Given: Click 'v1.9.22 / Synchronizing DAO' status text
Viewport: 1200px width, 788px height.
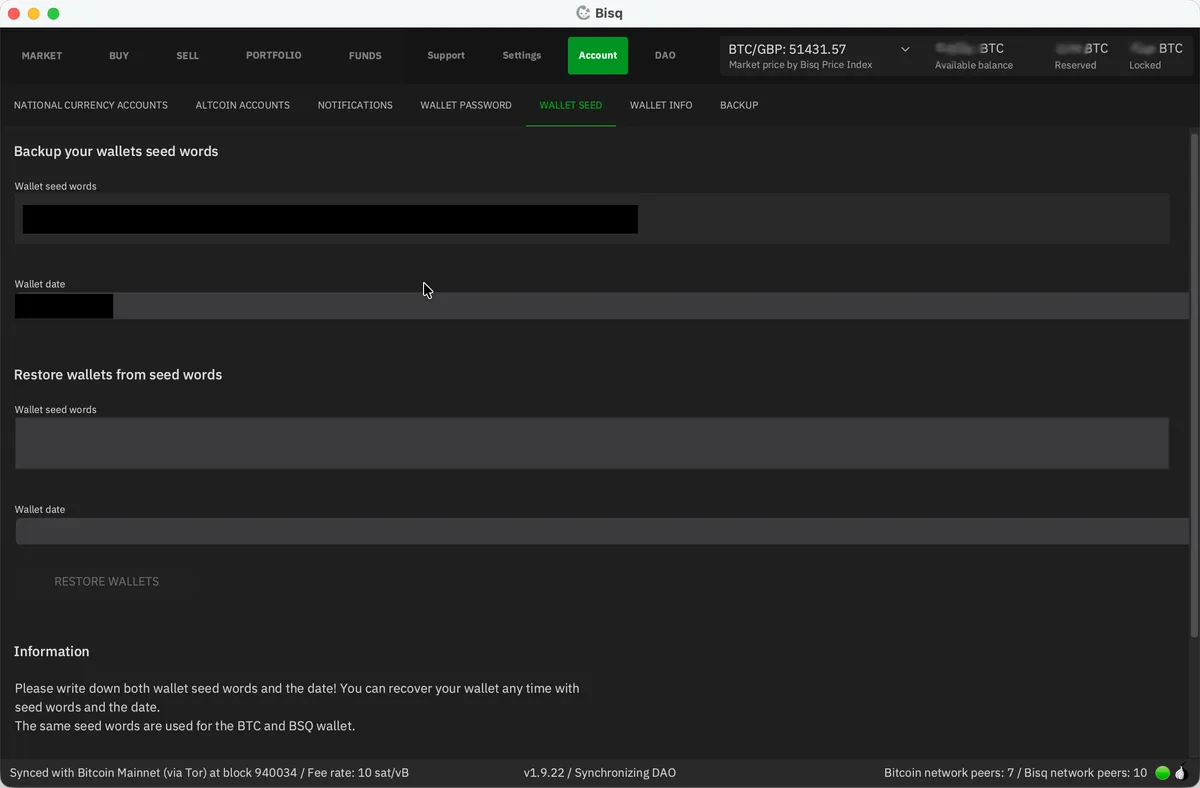Looking at the screenshot, I should click(x=600, y=773).
